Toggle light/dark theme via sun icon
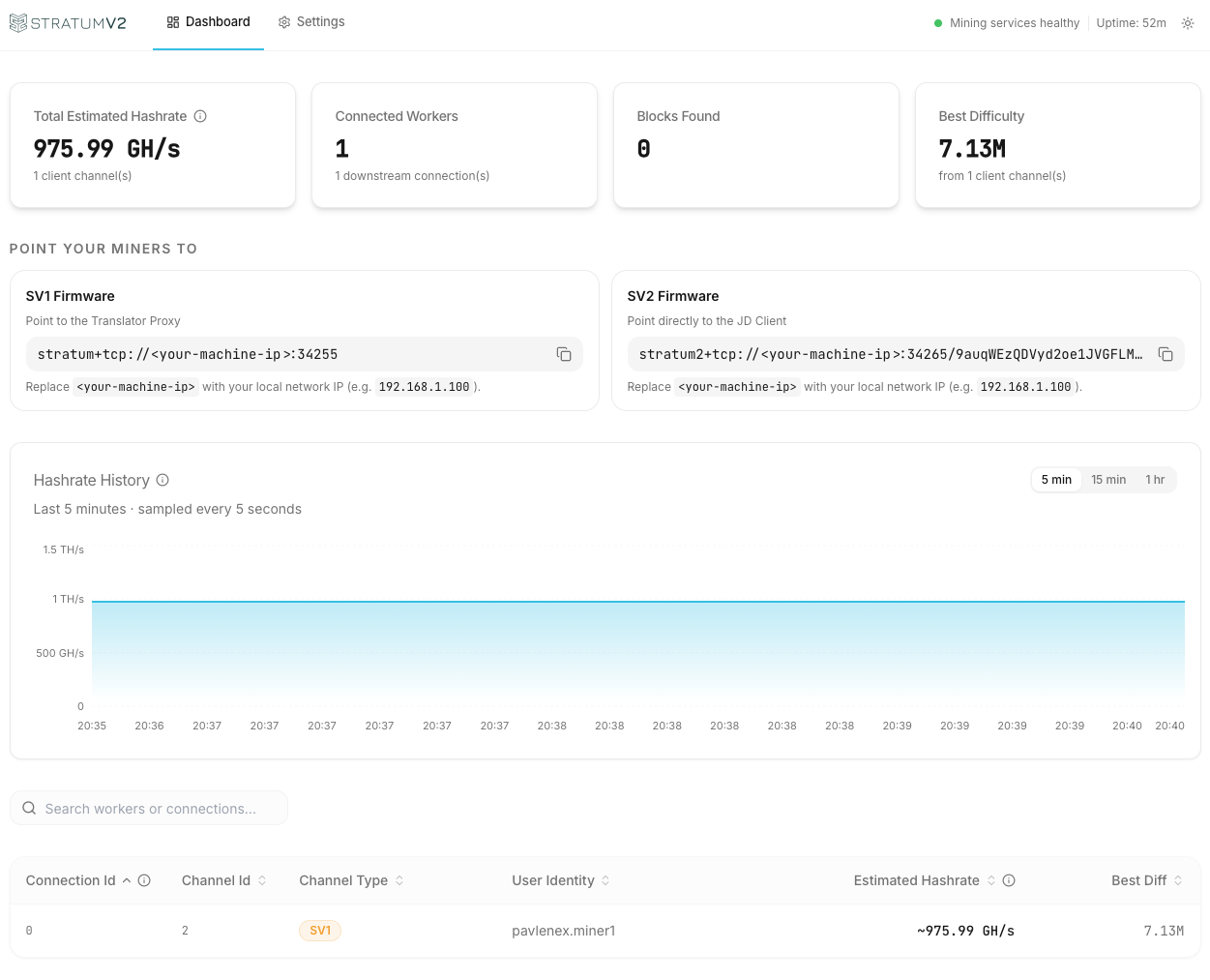Viewport: 1210px width, 980px height. pos(1188,22)
